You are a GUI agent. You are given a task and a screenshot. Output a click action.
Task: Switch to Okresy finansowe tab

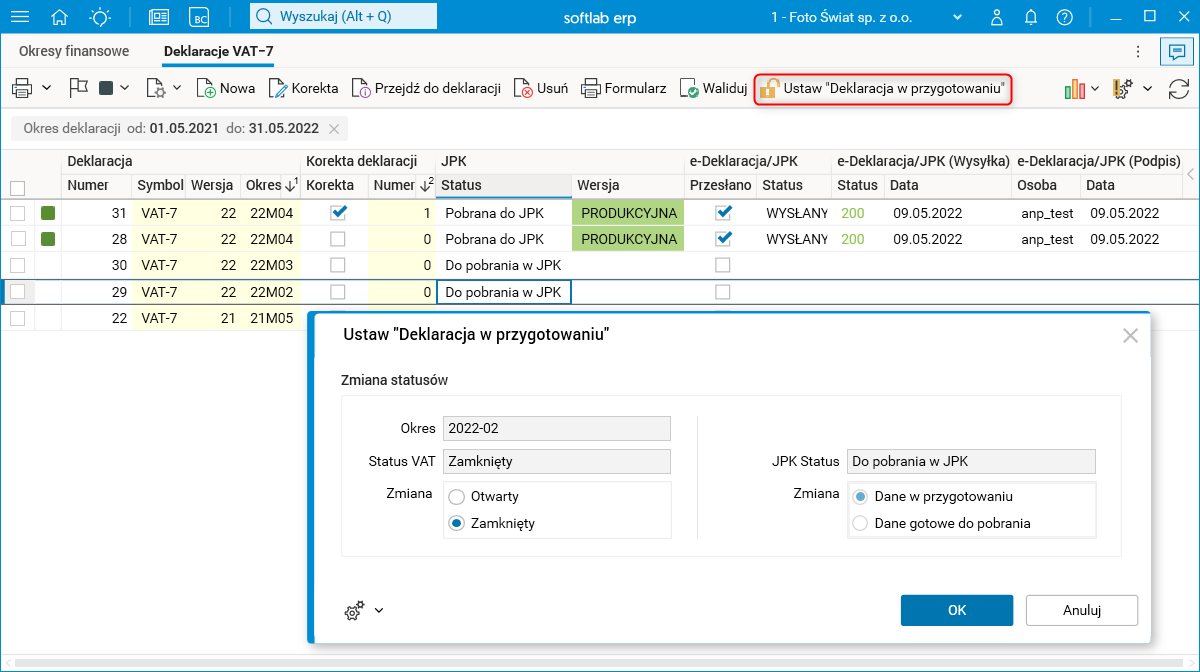click(x=74, y=51)
